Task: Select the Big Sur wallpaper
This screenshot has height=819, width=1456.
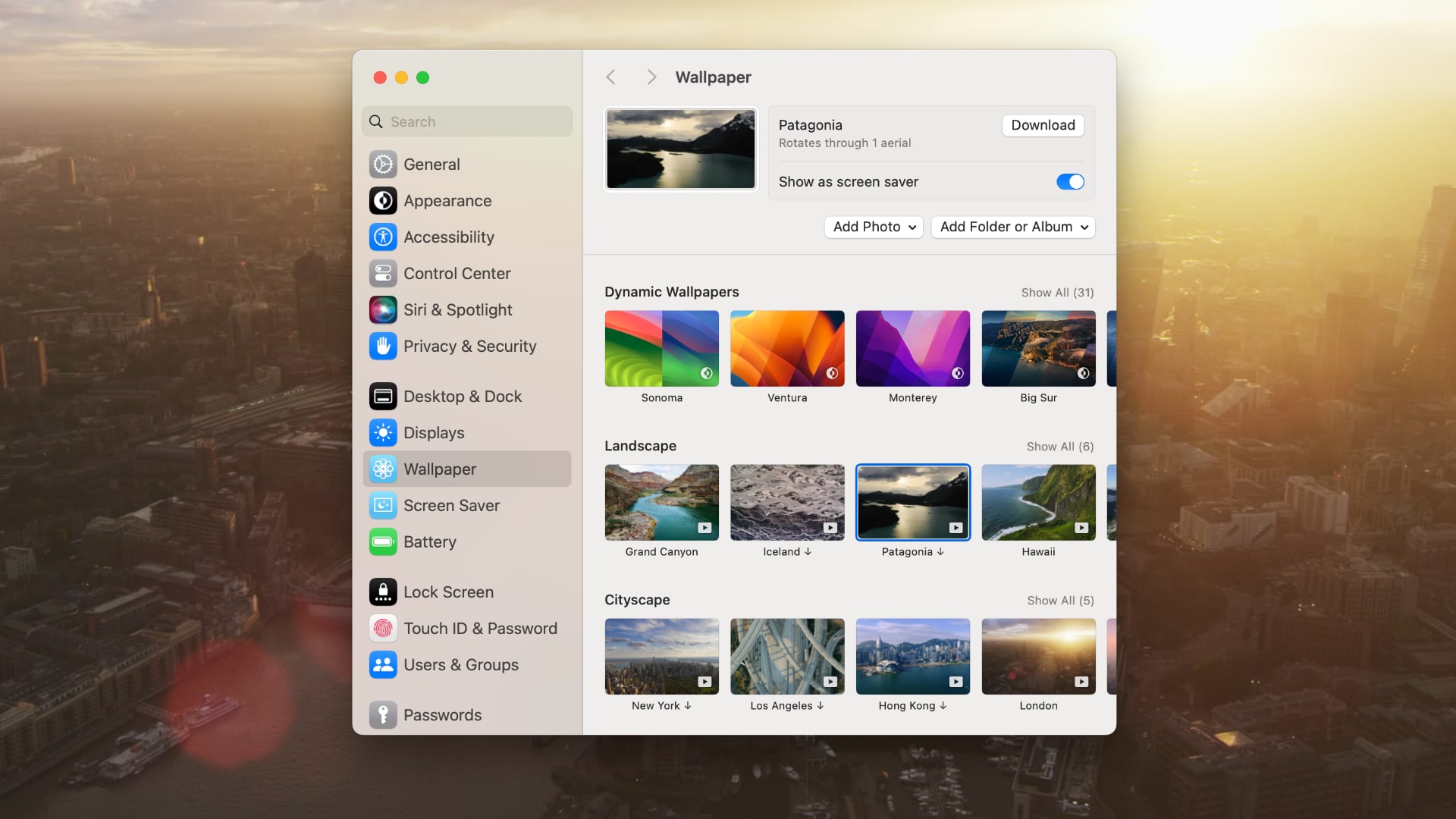Action: click(1038, 349)
